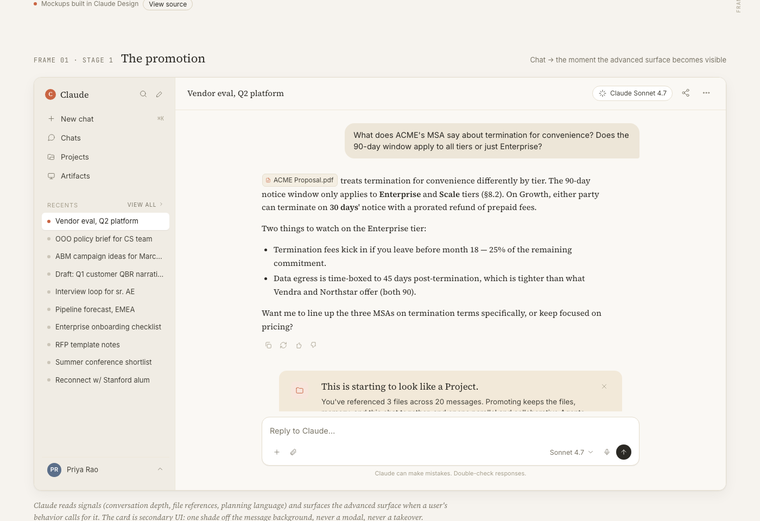Click the microphone voice input icon
Image resolution: width=760 pixels, height=521 pixels.
pos(607,452)
